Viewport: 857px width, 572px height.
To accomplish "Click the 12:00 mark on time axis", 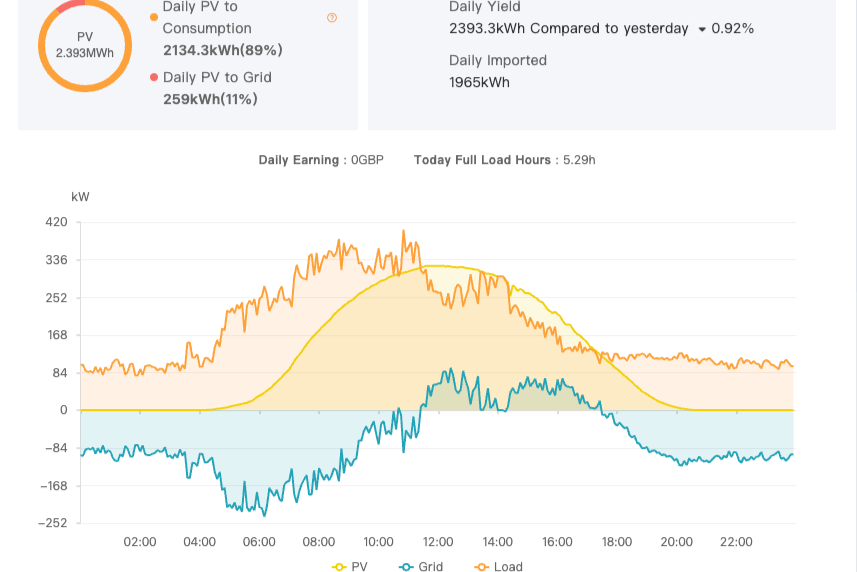I will click(x=438, y=542).
